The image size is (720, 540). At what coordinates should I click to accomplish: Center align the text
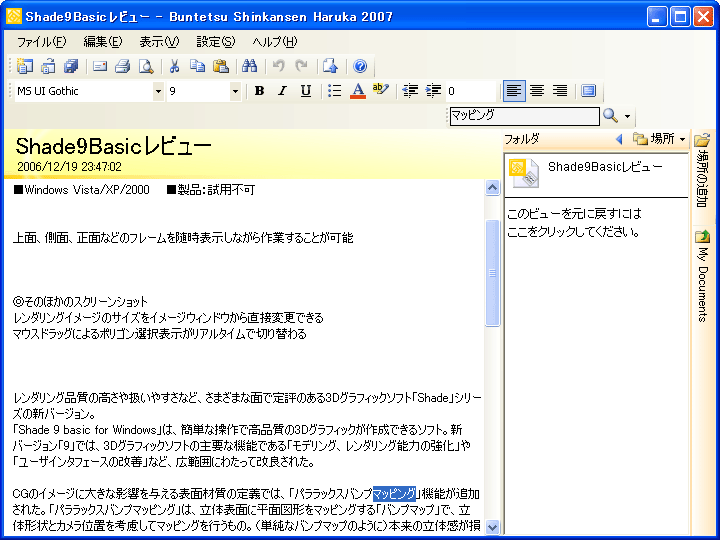[537, 91]
